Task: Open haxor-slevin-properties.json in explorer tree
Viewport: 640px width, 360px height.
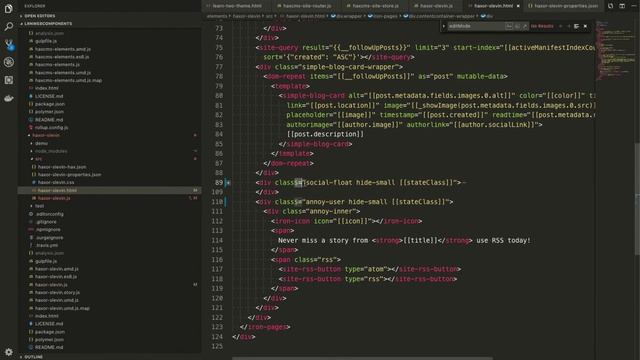Action: (69, 175)
